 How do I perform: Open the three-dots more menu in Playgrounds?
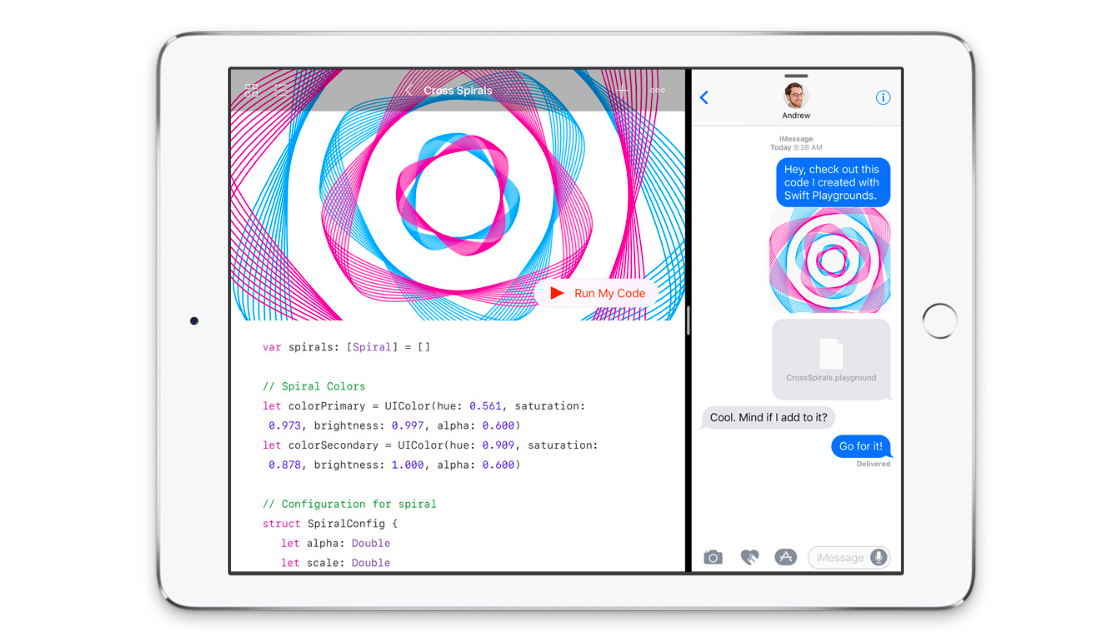(x=657, y=90)
